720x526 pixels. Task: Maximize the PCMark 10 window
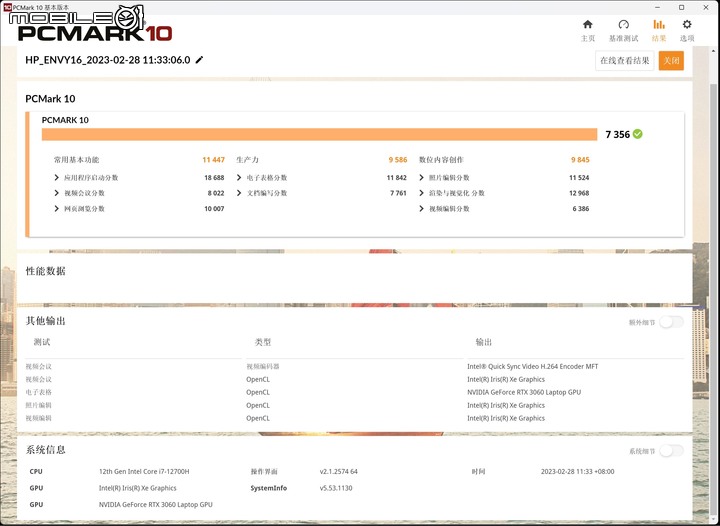(681, 7)
